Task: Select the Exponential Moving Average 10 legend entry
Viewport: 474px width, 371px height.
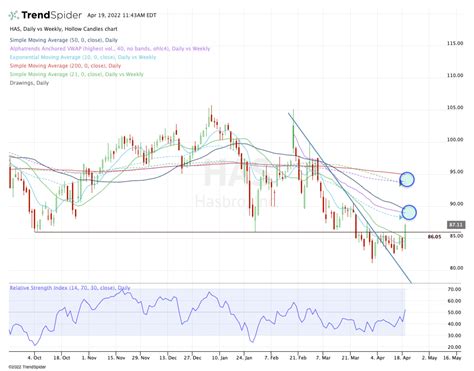Action: point(83,57)
